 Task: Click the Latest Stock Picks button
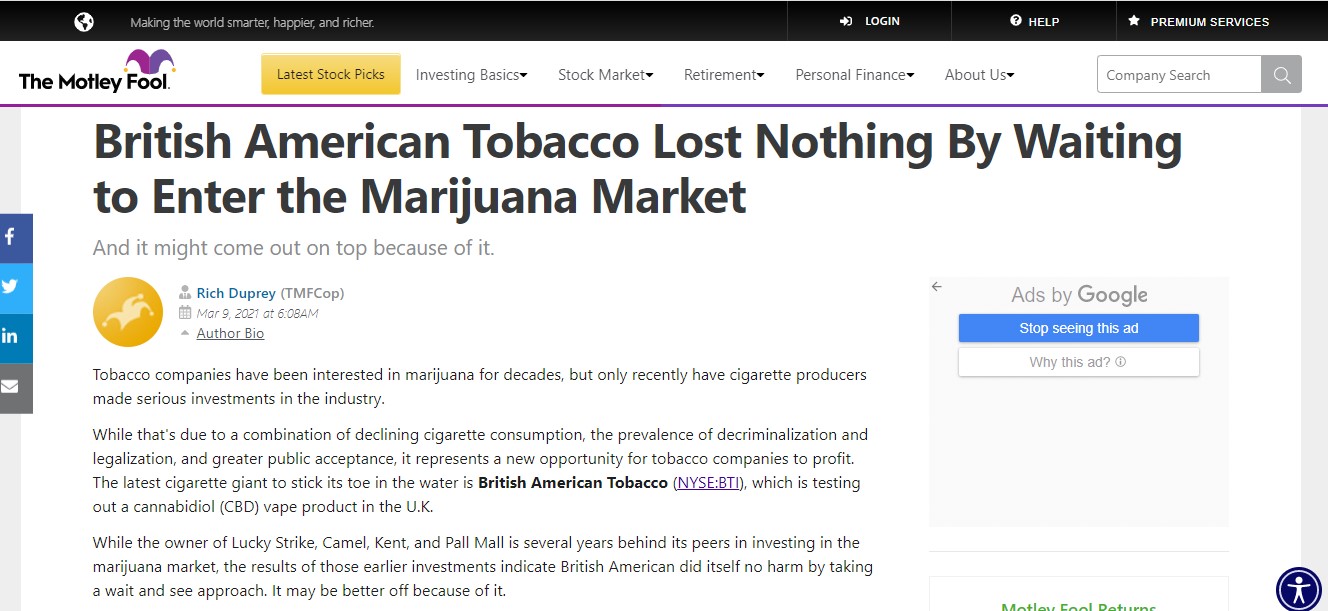pos(331,75)
